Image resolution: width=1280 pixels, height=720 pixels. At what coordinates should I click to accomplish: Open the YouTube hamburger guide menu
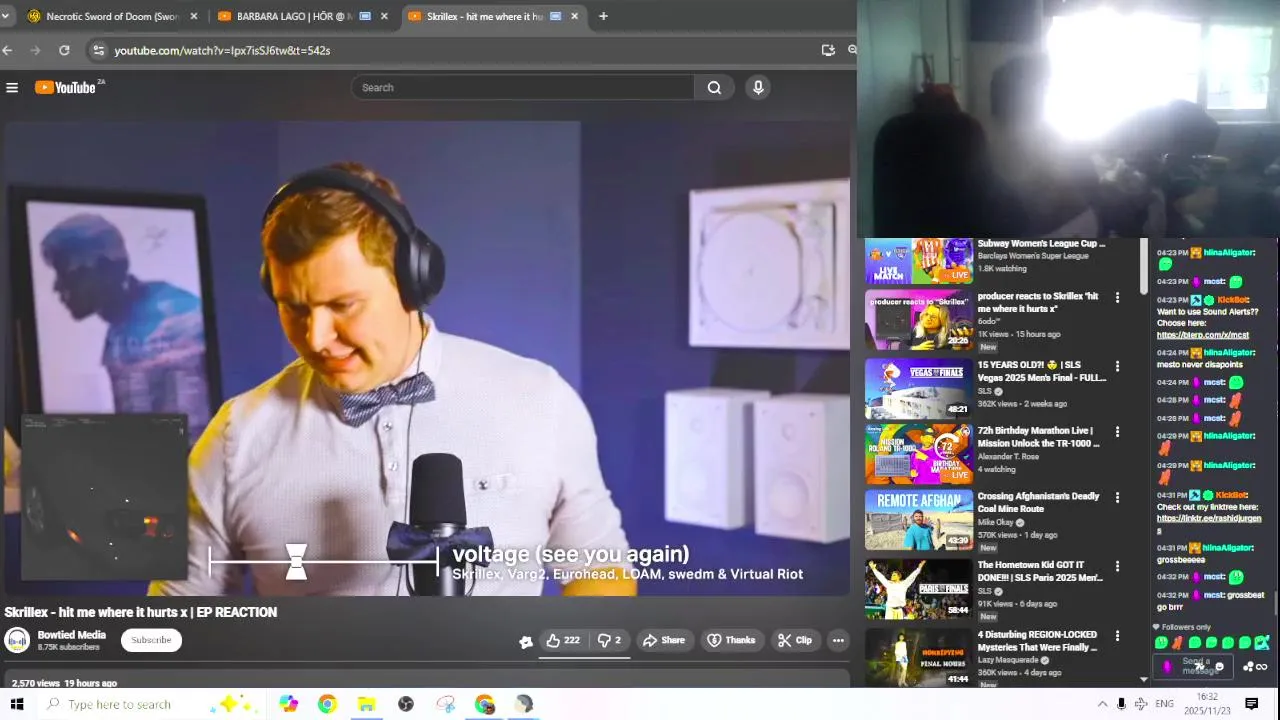(x=12, y=88)
